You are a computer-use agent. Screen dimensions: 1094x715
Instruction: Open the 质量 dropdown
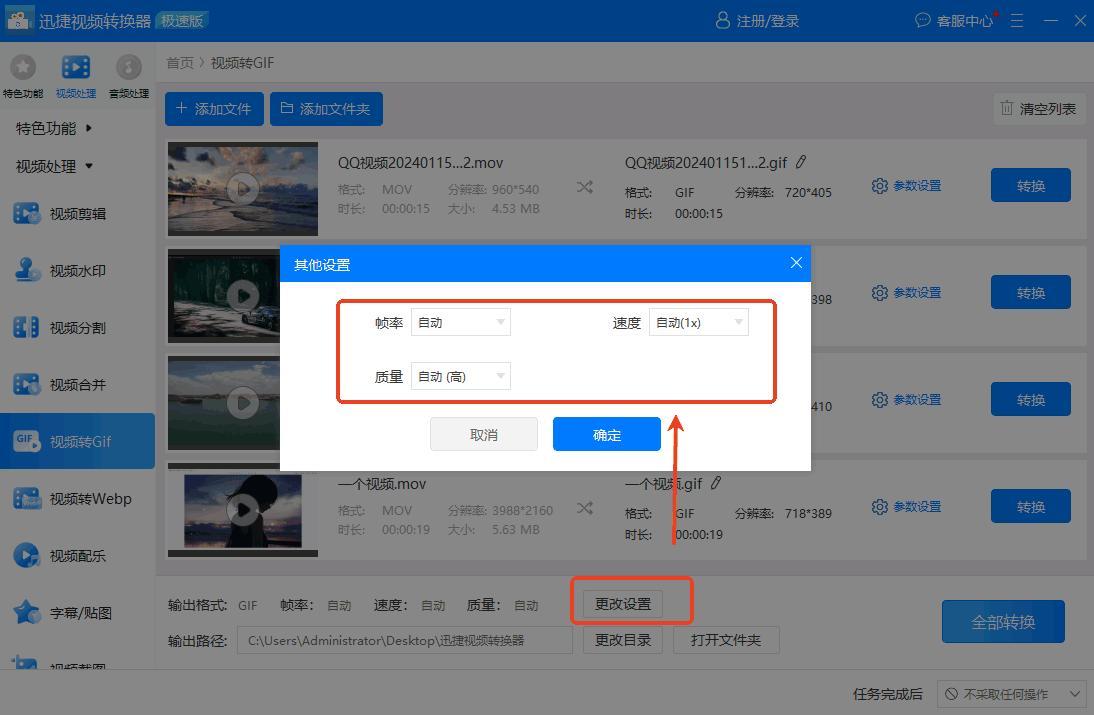click(461, 376)
